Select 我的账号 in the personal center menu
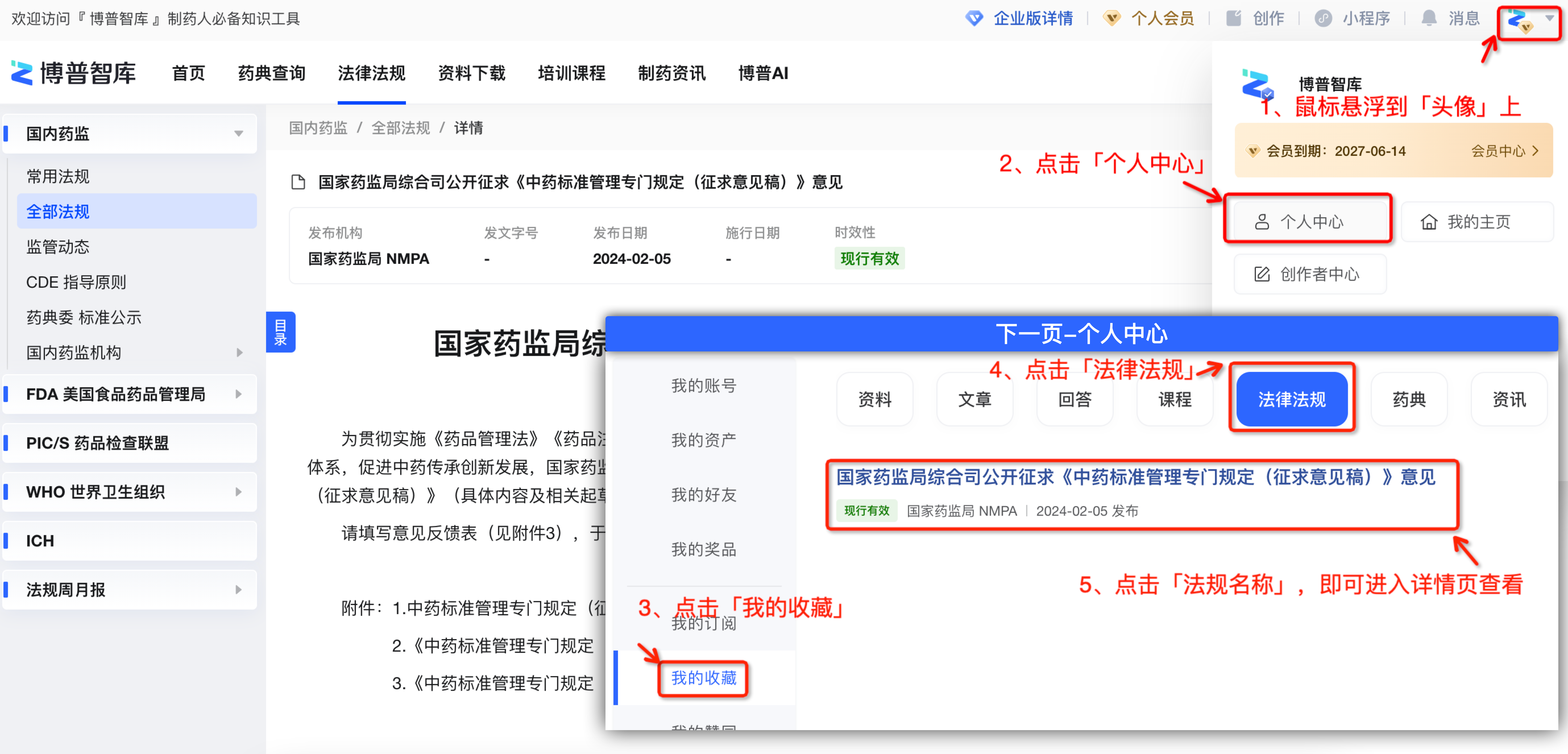 coord(704,386)
